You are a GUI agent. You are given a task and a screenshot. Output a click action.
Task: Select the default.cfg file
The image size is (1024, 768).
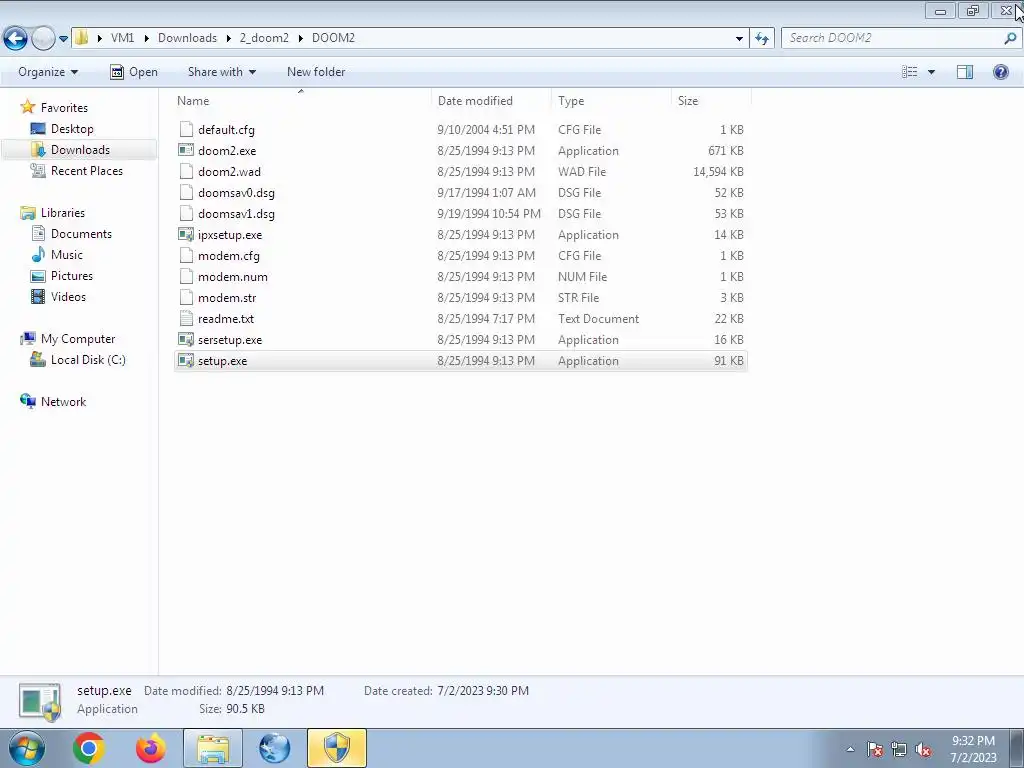[226, 130]
